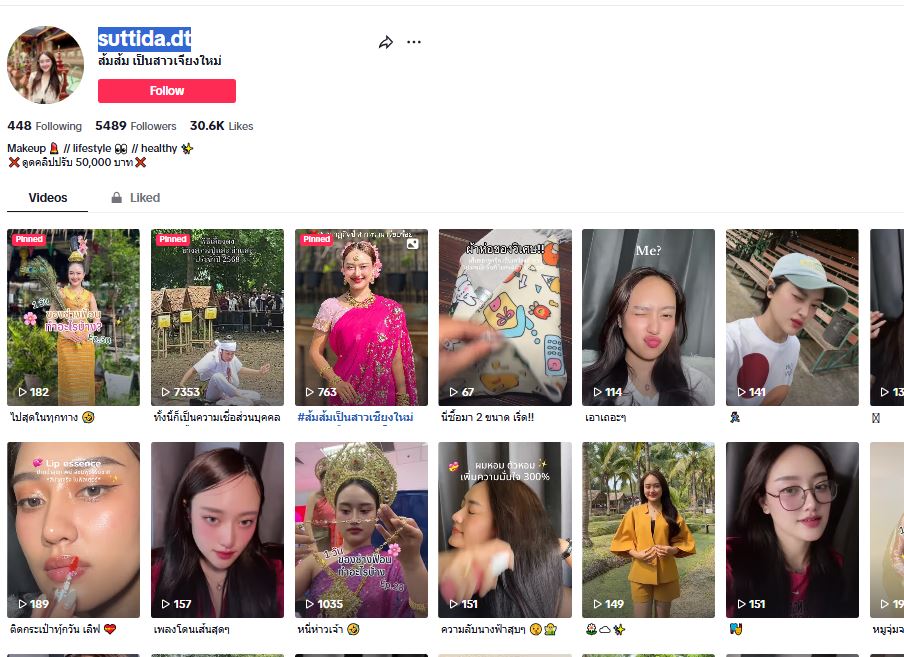Click the caption 'ติดกระเป๋าทุกวัน เลิฟ'
Viewport: 904px width, 657px height.
pos(55,629)
